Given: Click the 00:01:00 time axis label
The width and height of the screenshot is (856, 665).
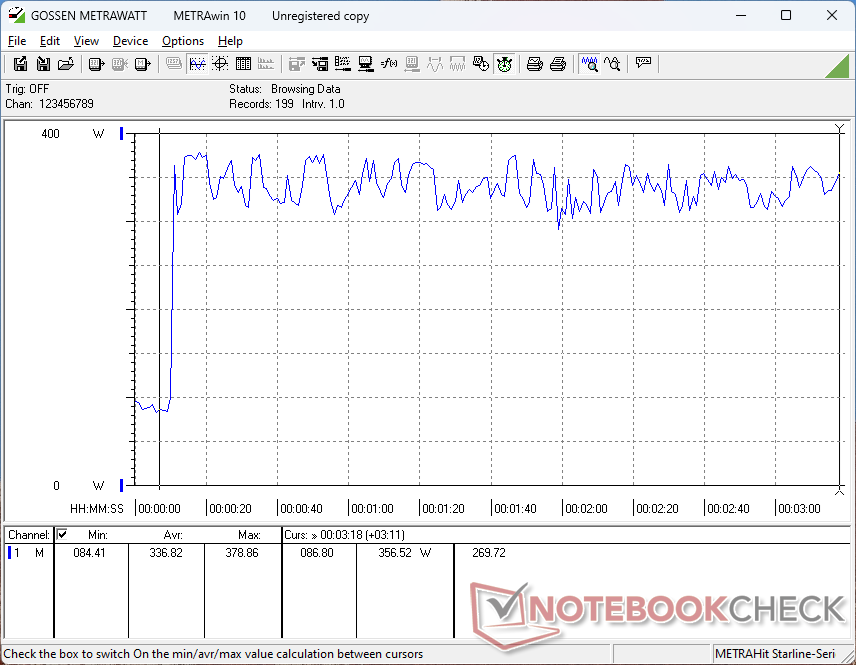Looking at the screenshot, I should pos(372,509).
